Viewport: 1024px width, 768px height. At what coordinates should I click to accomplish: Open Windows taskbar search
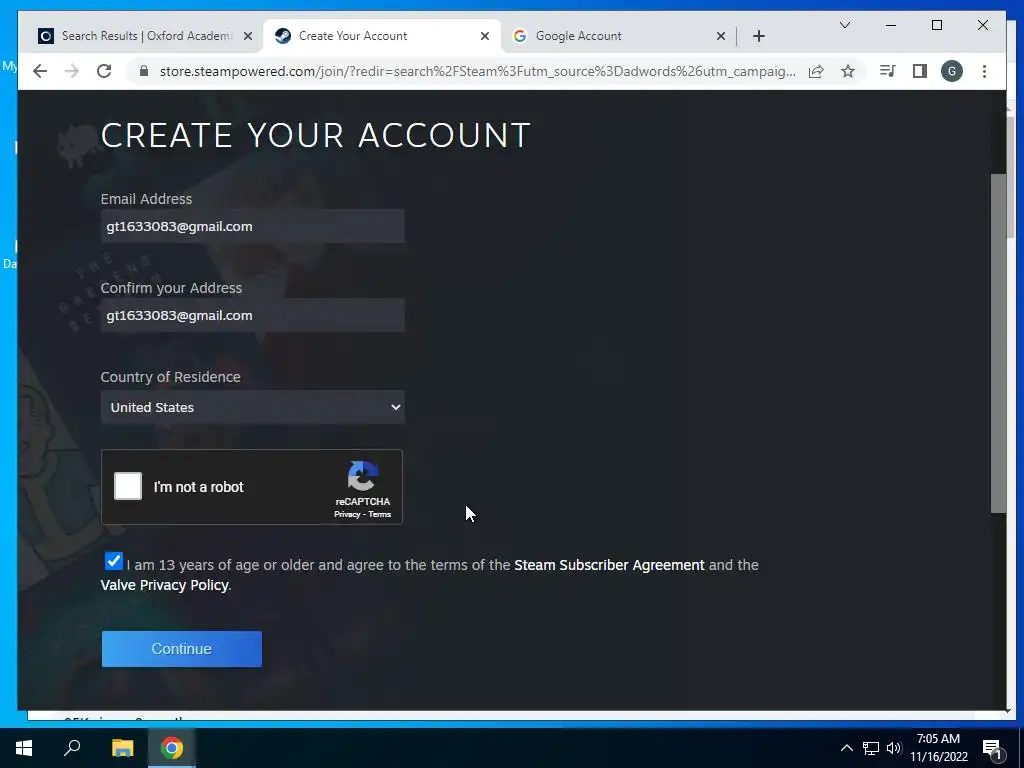pos(72,748)
